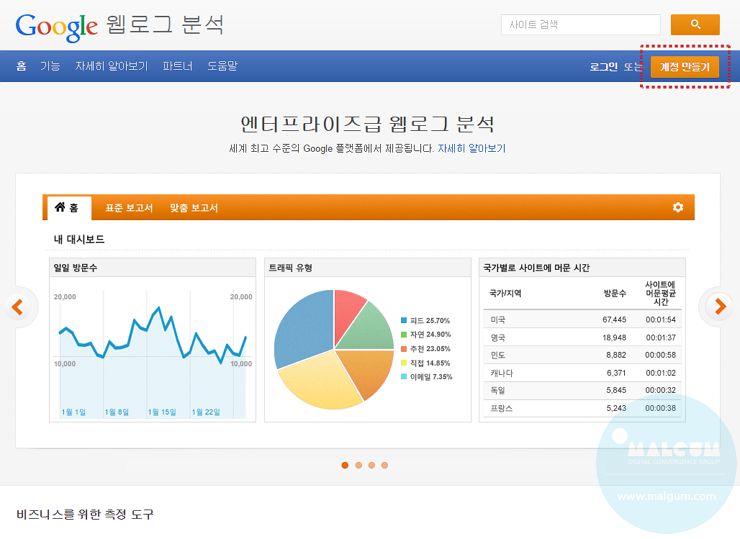This screenshot has width=740, height=539.
Task: Click the 1월 15일 label on the chart
Action: [x=161, y=412]
